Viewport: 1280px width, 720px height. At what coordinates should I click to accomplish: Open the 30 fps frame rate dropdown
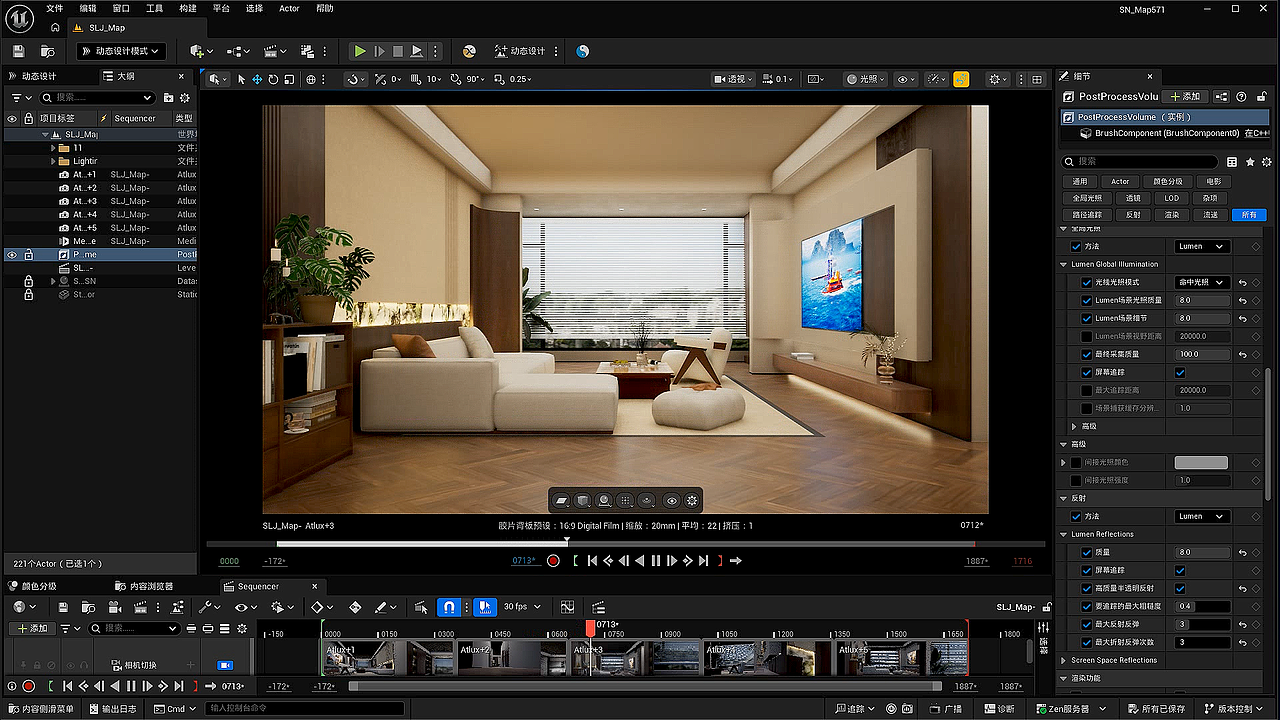point(522,607)
